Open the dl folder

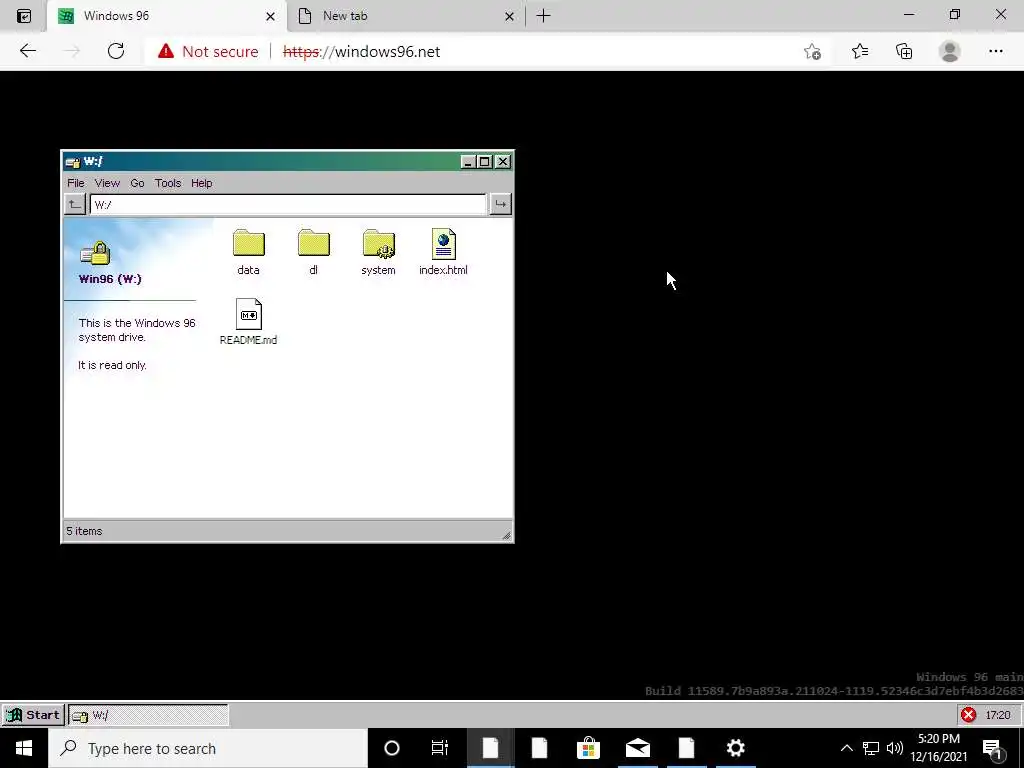pyautogui.click(x=313, y=251)
